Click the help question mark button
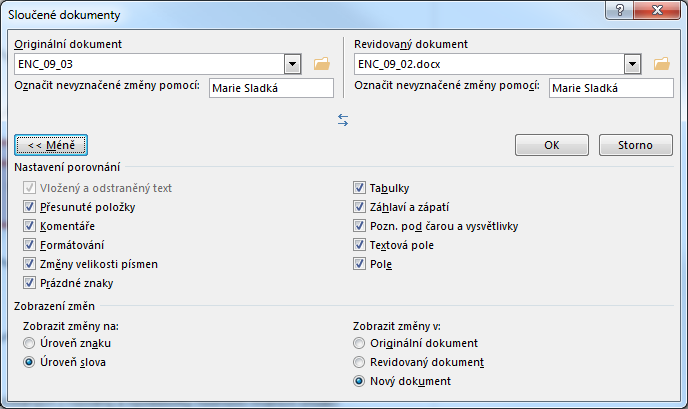Image resolution: width=688 pixels, height=409 pixels. [x=620, y=10]
